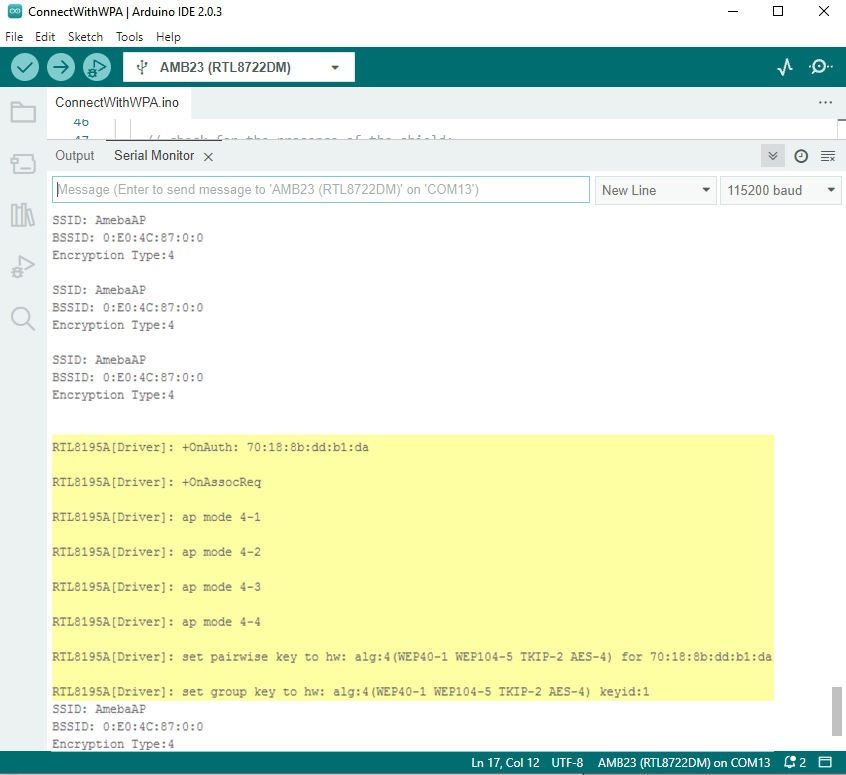Click the +OnAssocReq driver log line
Screen dimensions: 846x775
pyautogui.click(x=156, y=482)
